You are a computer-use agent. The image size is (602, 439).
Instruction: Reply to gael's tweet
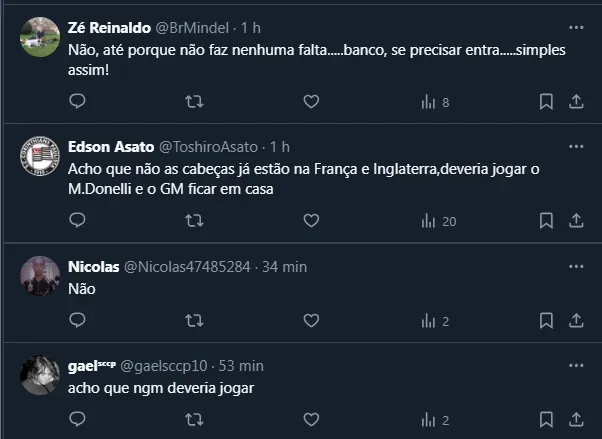[x=77, y=420]
